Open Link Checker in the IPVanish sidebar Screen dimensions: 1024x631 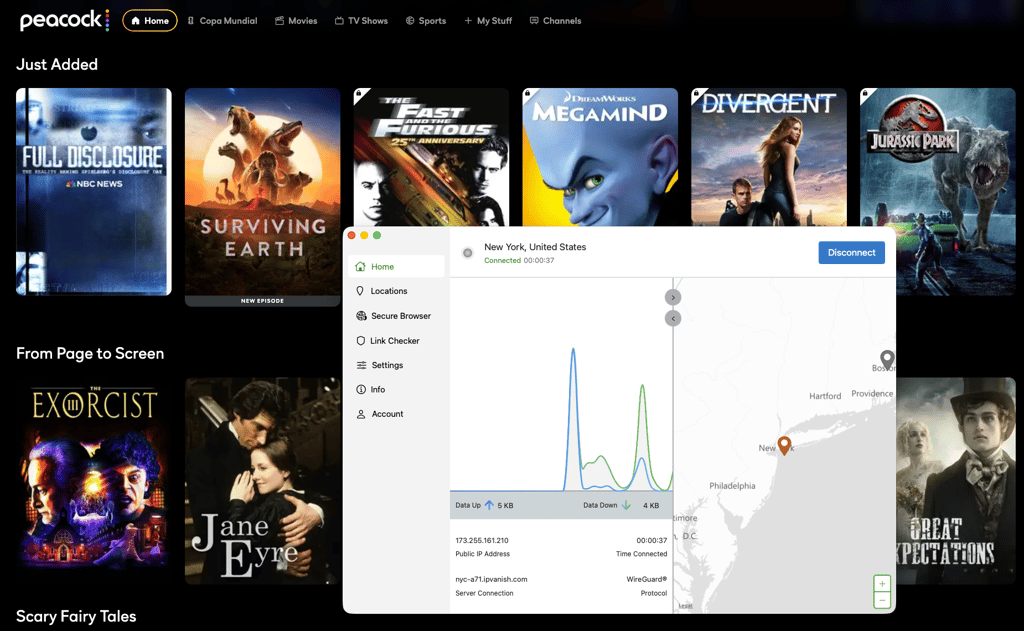click(x=396, y=341)
